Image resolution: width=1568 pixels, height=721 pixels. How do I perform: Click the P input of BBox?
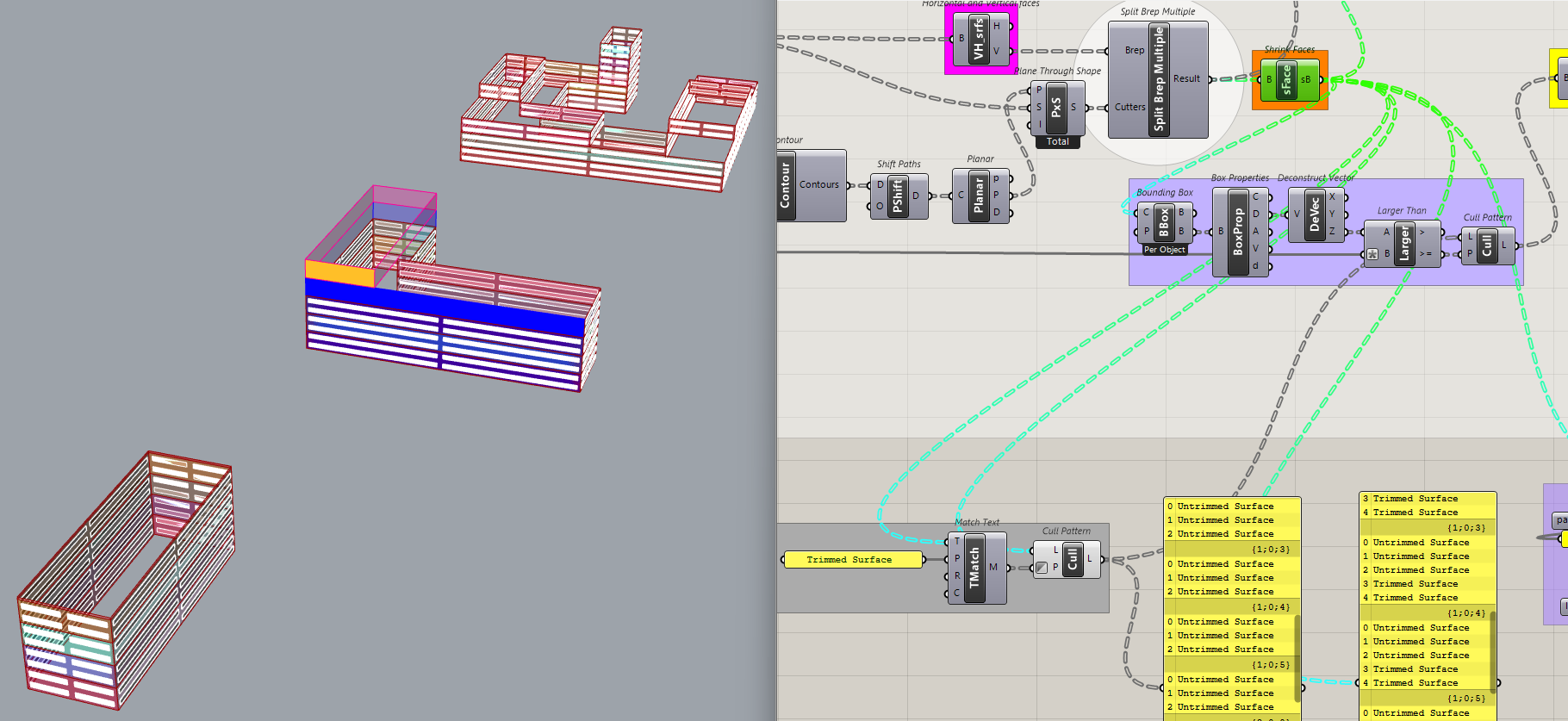click(x=1146, y=231)
